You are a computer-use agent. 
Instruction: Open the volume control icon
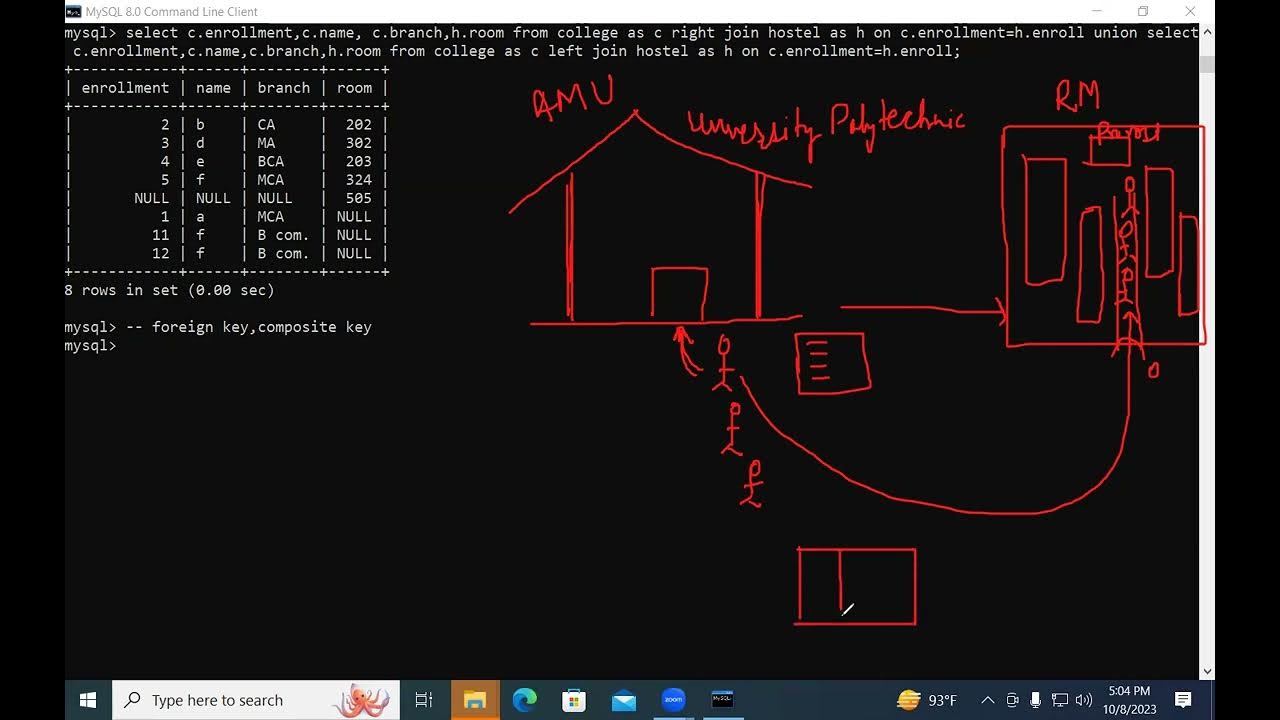[x=1084, y=700]
